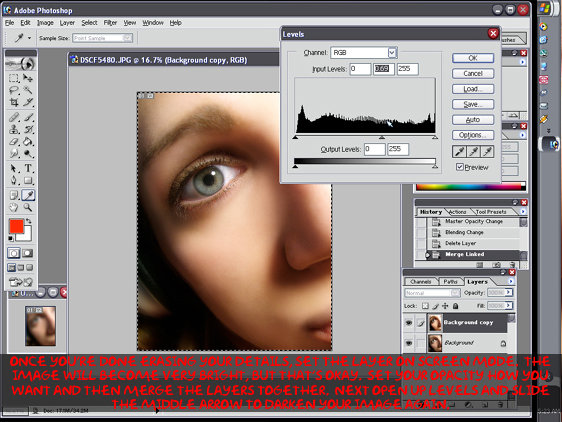Select the Rectangular Marquee tool
This screenshot has height=422, width=562.
pyautogui.click(x=14, y=78)
